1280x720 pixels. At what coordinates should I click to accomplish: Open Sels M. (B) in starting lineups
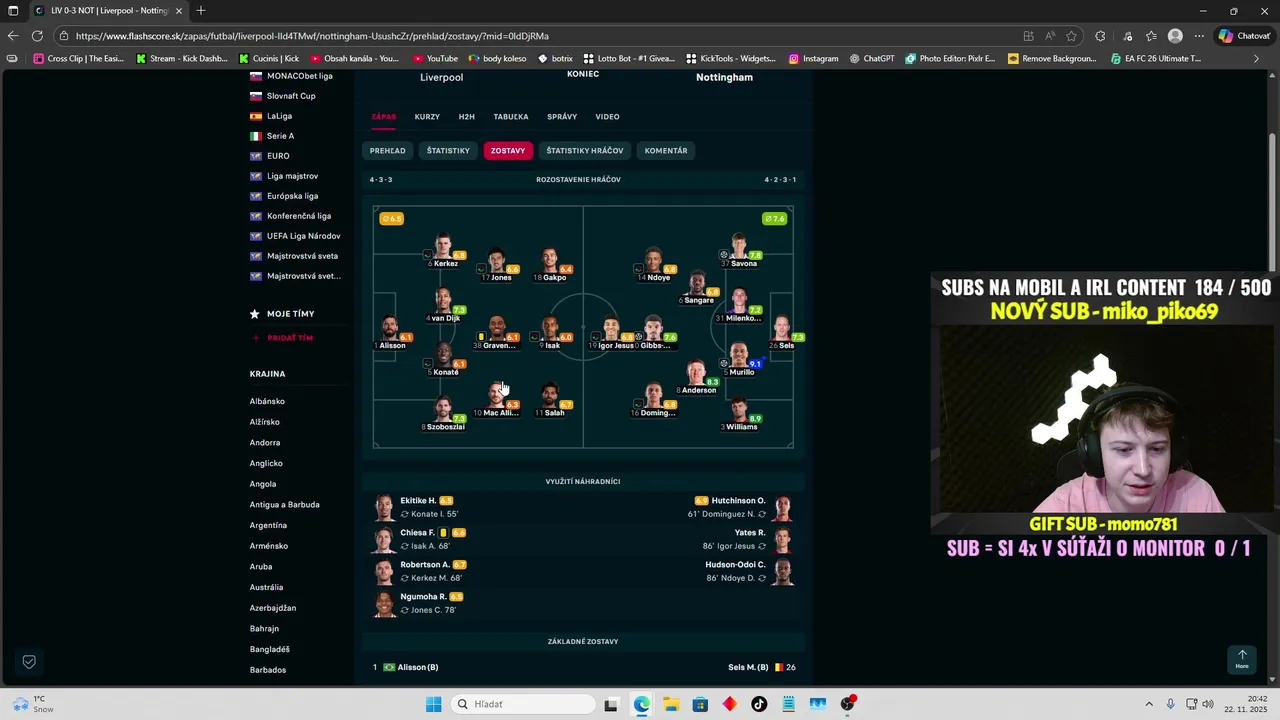pos(748,667)
